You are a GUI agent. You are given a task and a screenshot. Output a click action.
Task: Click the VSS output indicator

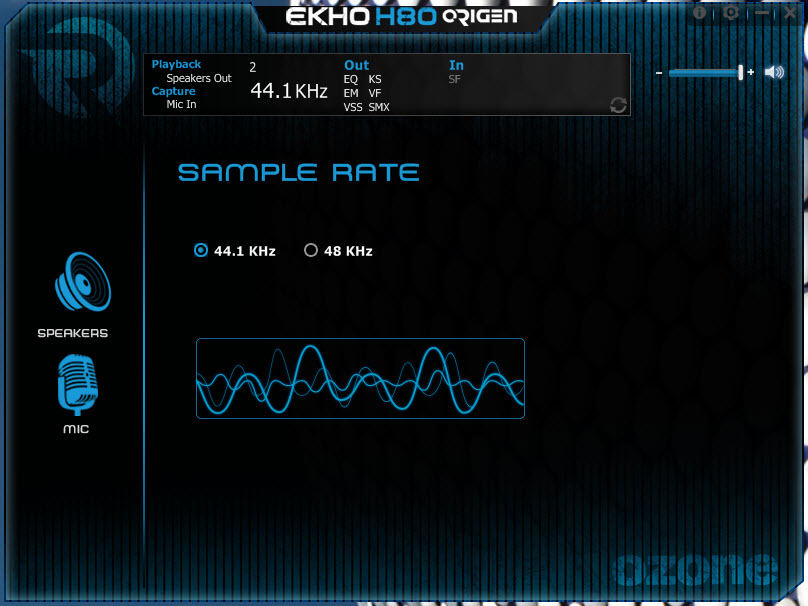tap(353, 107)
